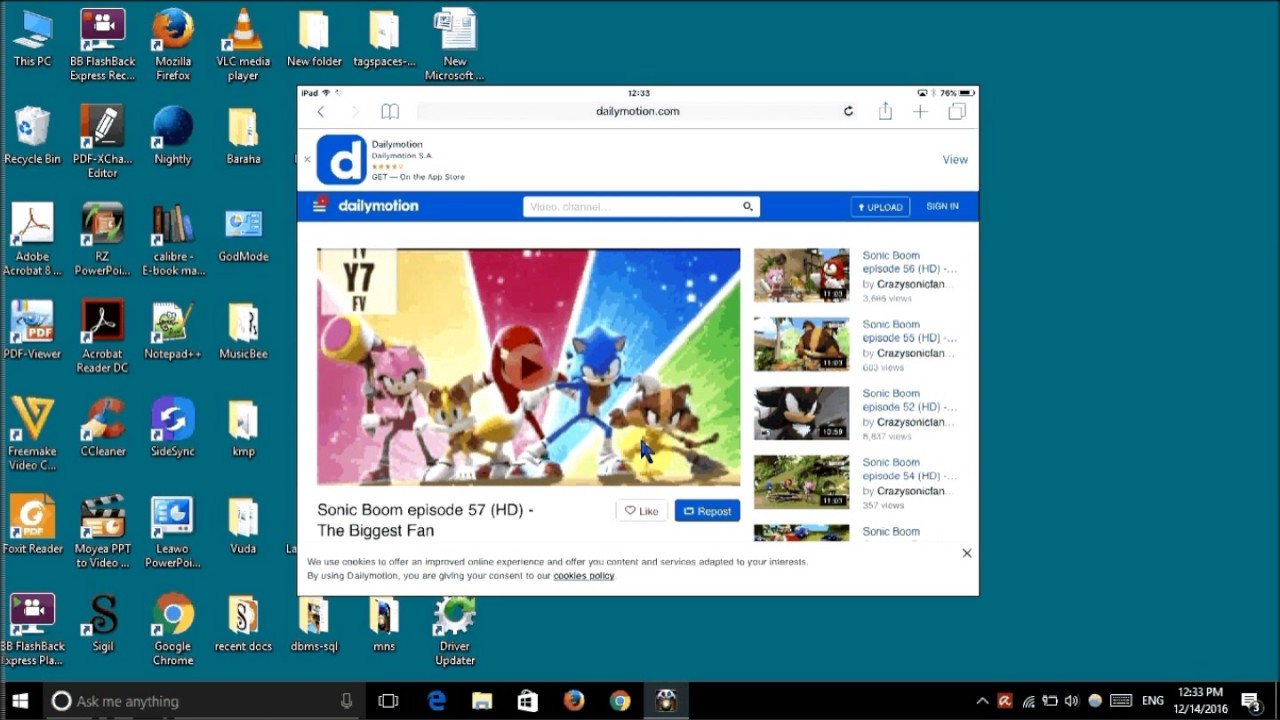Click the ENG language indicator
Image resolution: width=1280 pixels, height=720 pixels.
[x=1153, y=701]
